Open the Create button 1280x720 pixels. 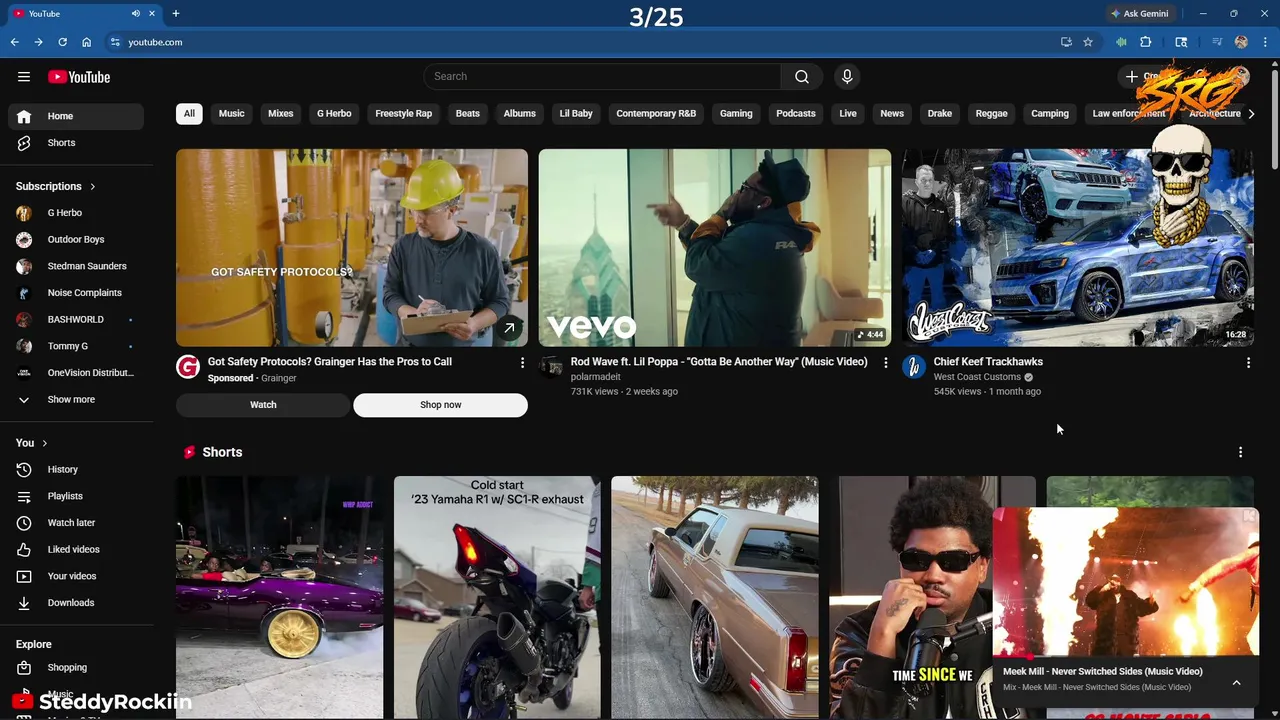click(x=1146, y=77)
